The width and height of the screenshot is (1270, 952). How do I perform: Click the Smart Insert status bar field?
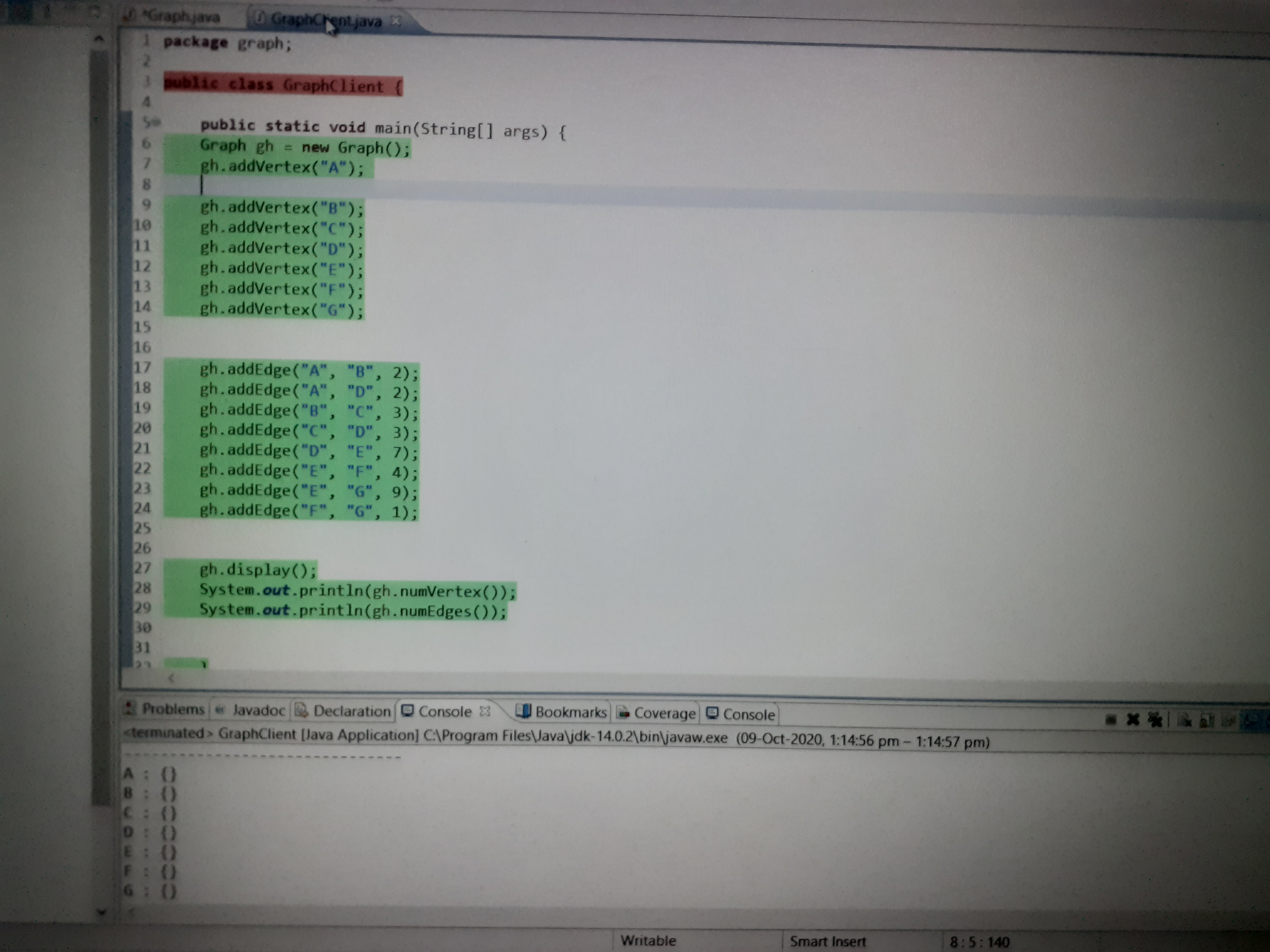tap(827, 941)
